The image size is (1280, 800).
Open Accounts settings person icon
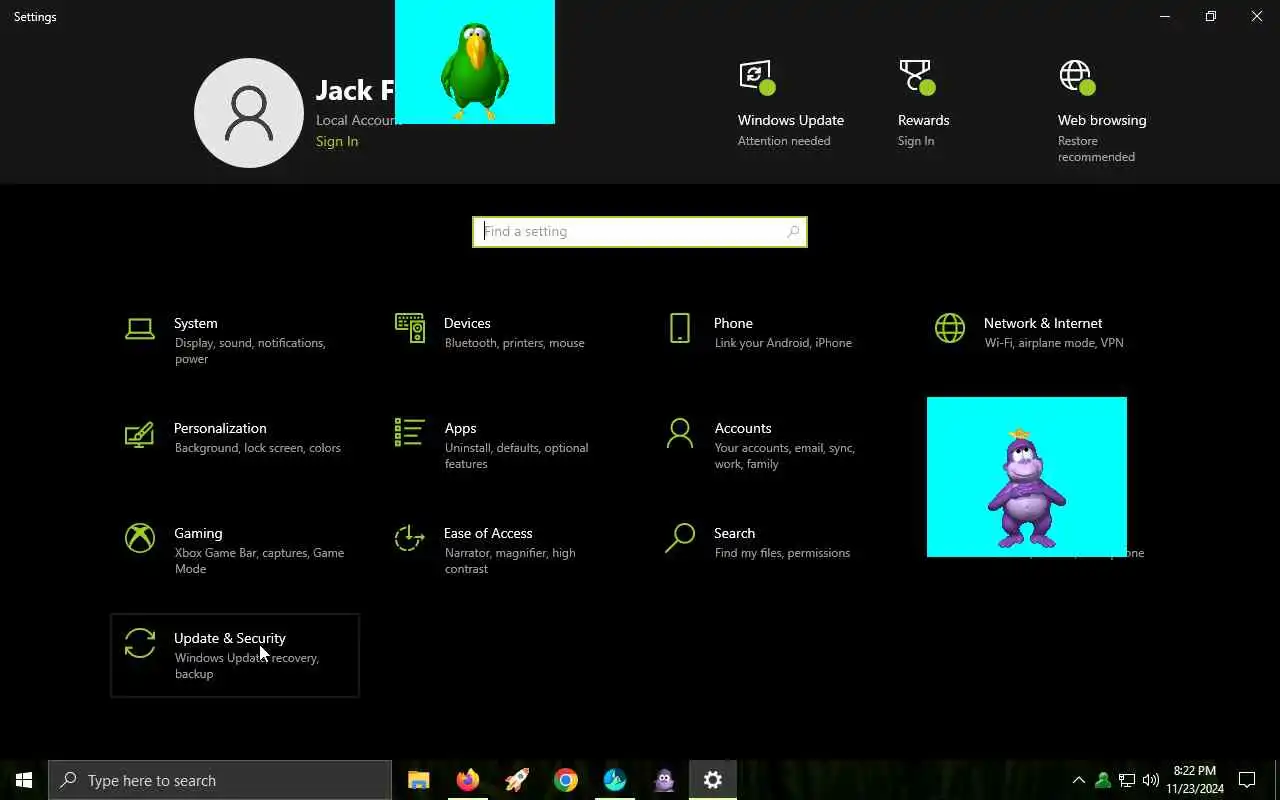(x=680, y=433)
